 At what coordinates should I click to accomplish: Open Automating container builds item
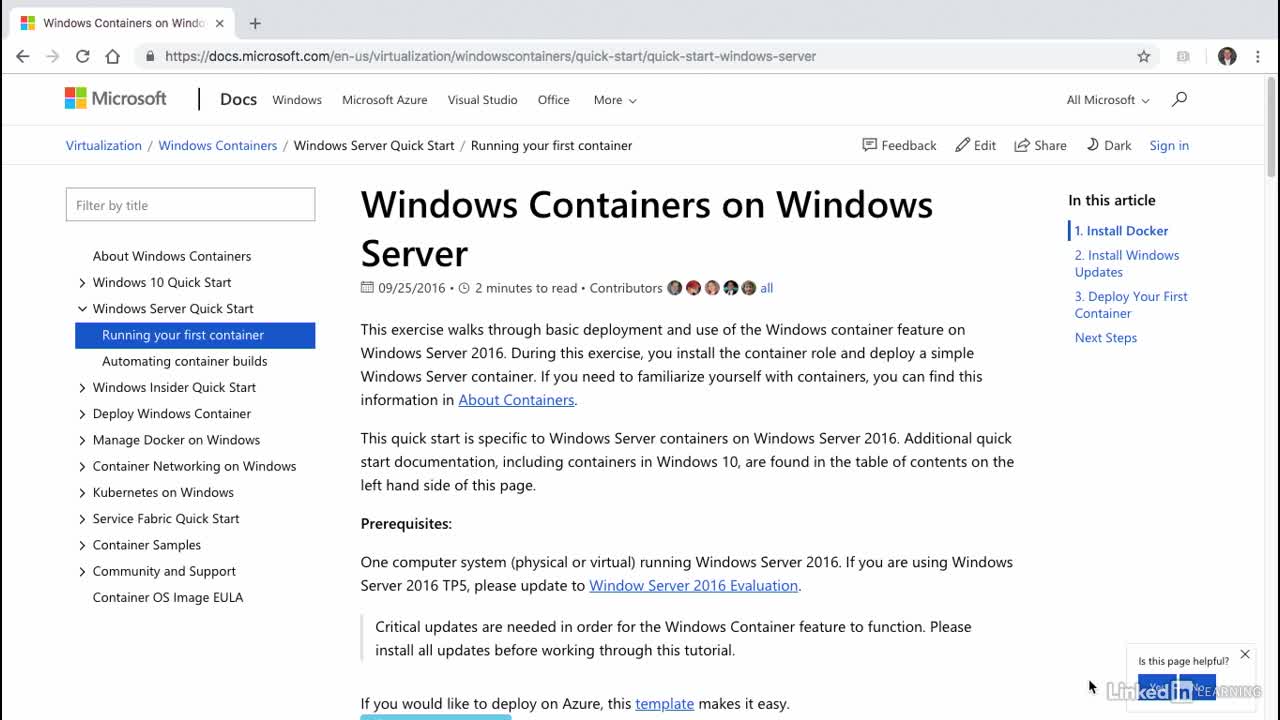(x=185, y=362)
